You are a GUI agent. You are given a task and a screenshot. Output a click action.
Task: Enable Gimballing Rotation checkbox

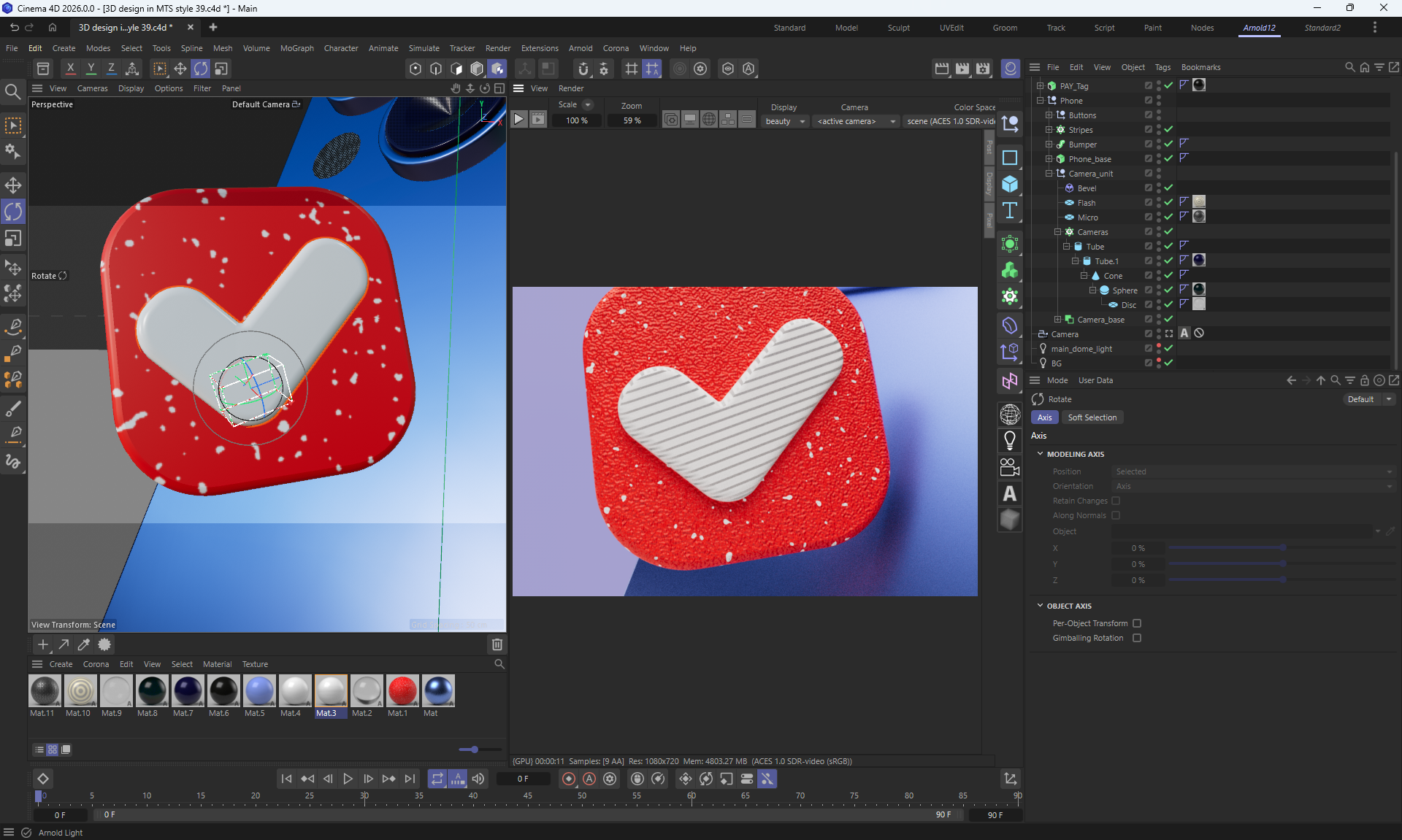(1137, 638)
